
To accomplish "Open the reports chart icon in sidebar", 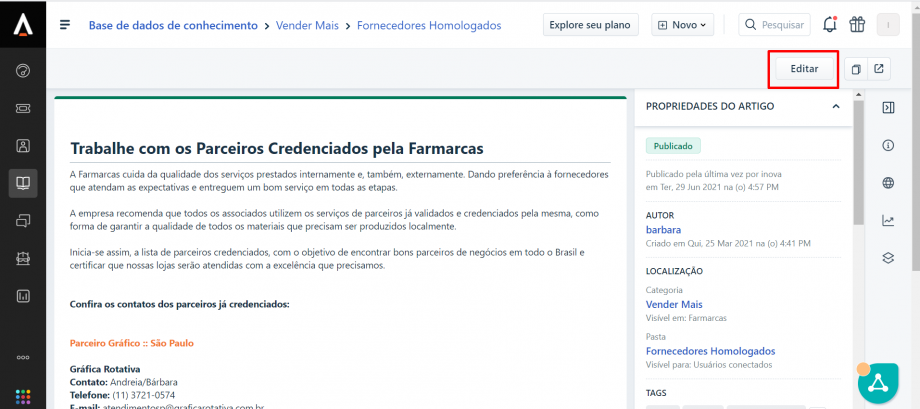I will [x=22, y=296].
